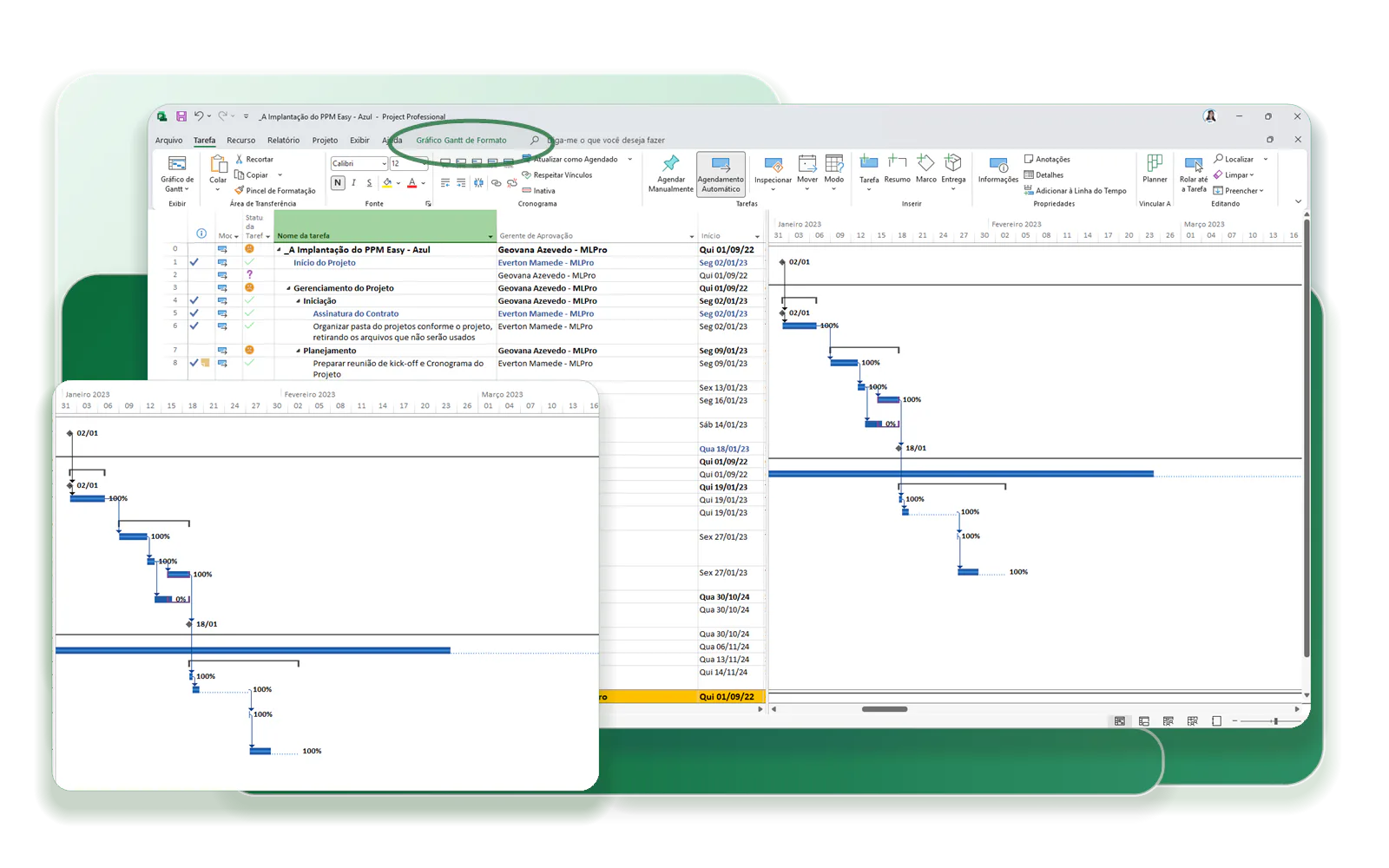Open Início do Projeto task link

point(324,263)
